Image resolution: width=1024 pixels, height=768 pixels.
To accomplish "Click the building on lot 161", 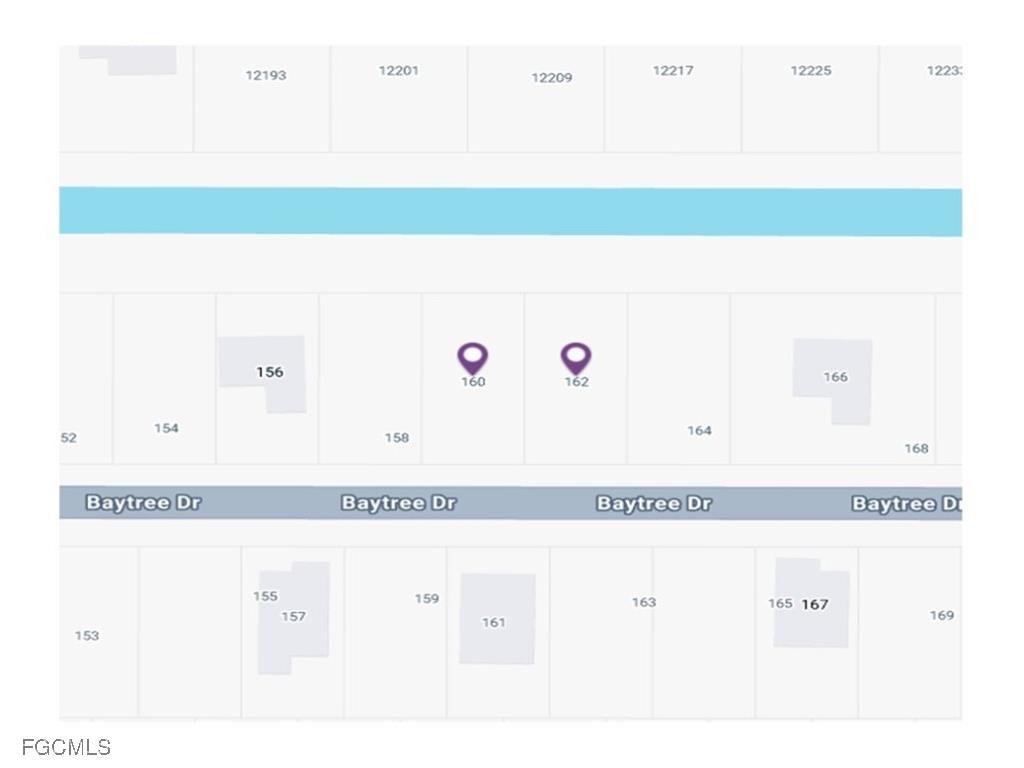I will [x=496, y=620].
